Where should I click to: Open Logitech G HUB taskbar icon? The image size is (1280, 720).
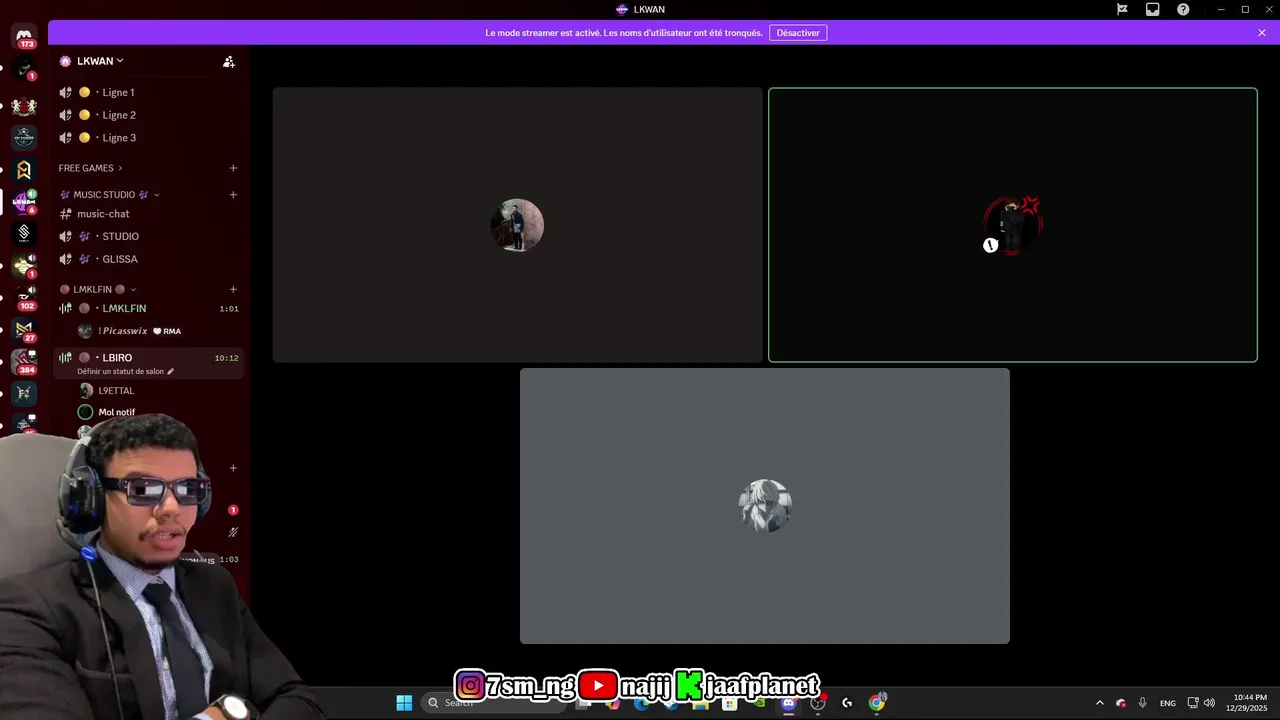(847, 703)
